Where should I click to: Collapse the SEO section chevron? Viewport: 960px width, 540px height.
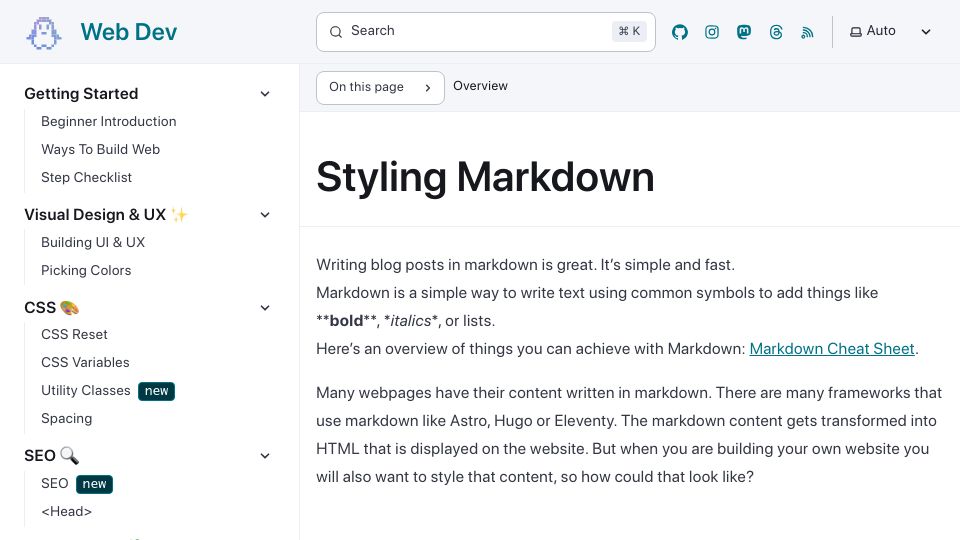264,456
